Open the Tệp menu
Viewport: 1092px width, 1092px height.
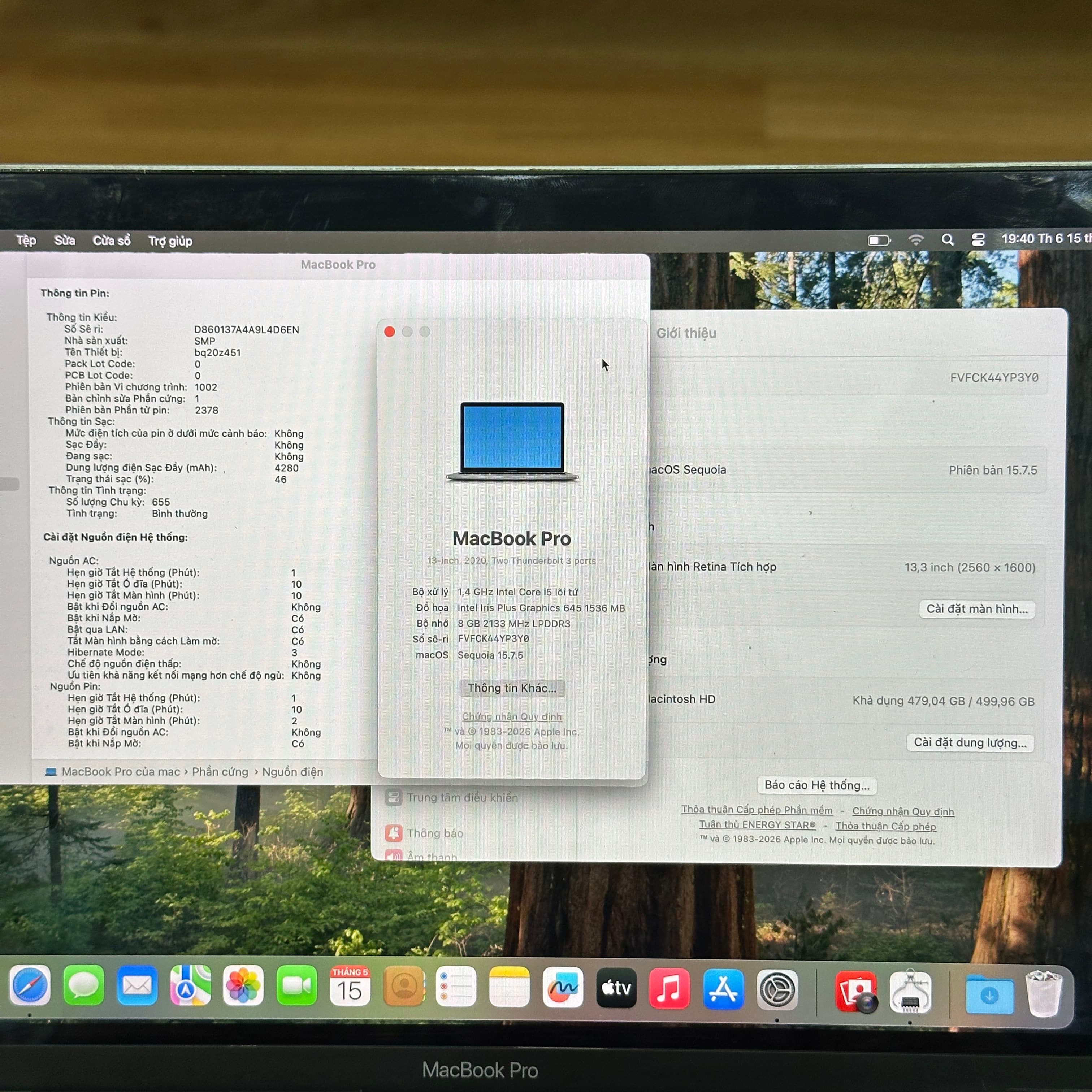pyautogui.click(x=26, y=240)
